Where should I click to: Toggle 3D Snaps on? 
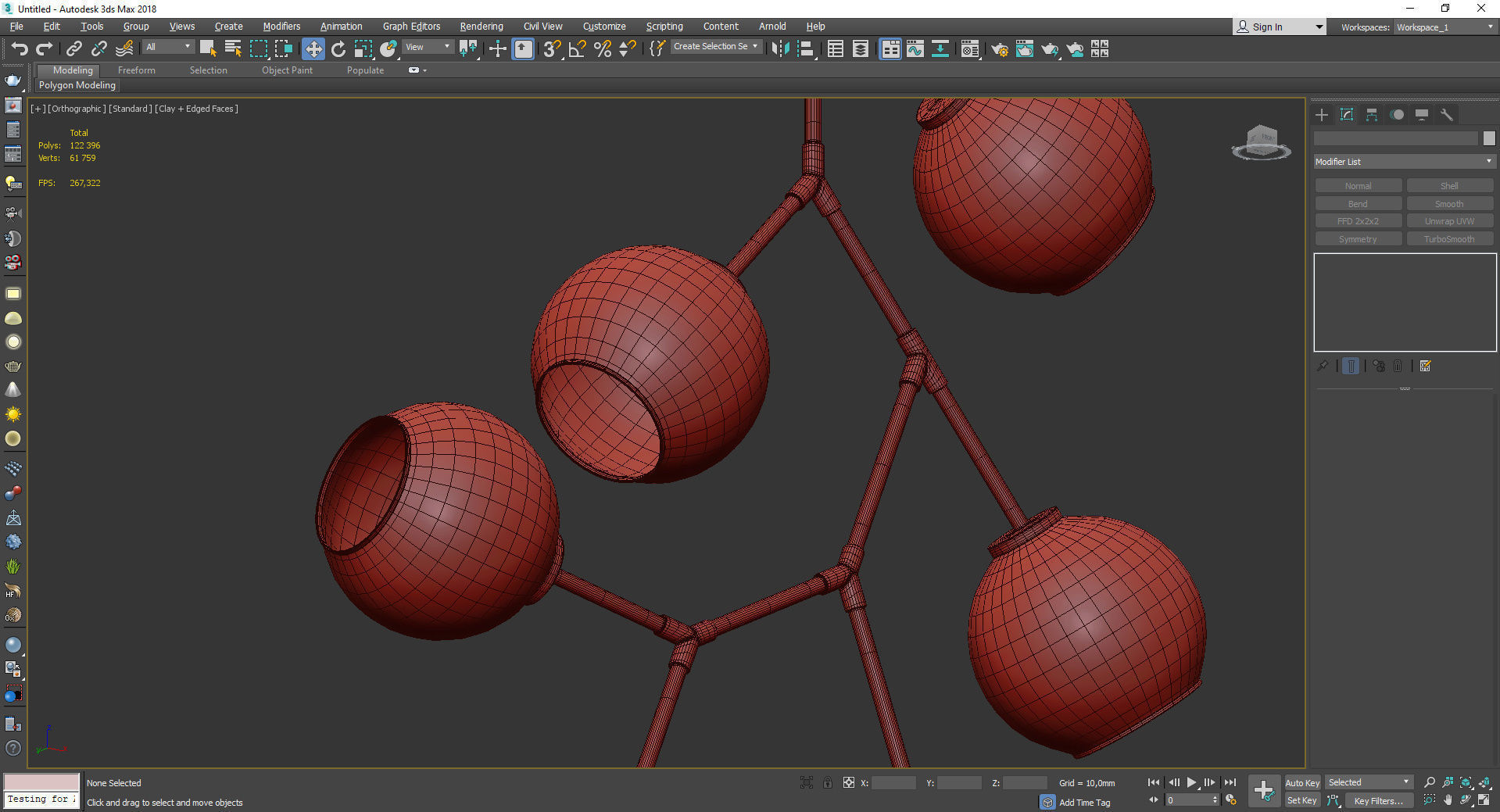click(553, 49)
